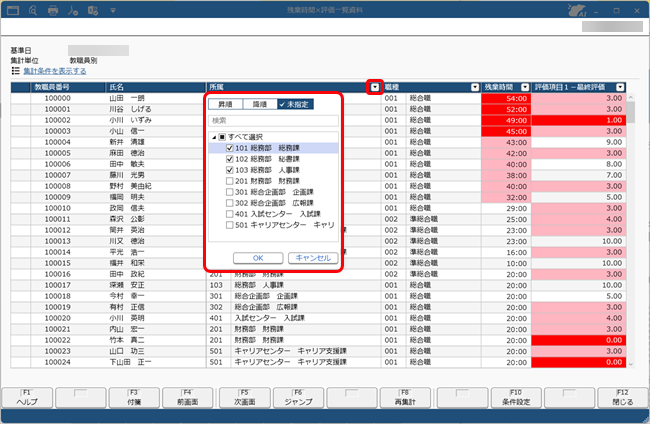
Task: Select 未指定 sort option
Action: pyautogui.click(x=295, y=104)
